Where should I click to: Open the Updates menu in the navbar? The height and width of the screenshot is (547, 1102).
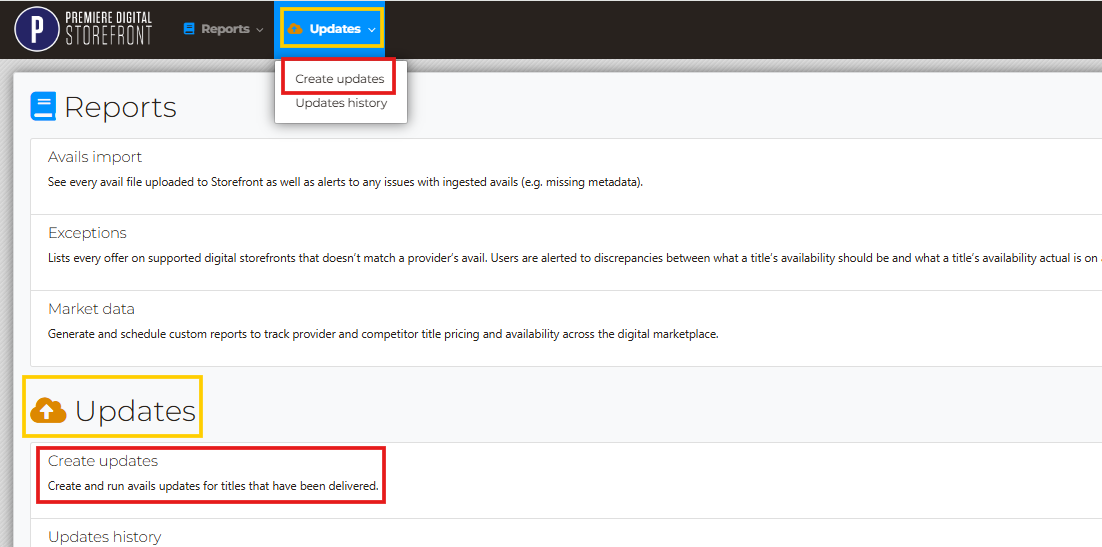(332, 29)
